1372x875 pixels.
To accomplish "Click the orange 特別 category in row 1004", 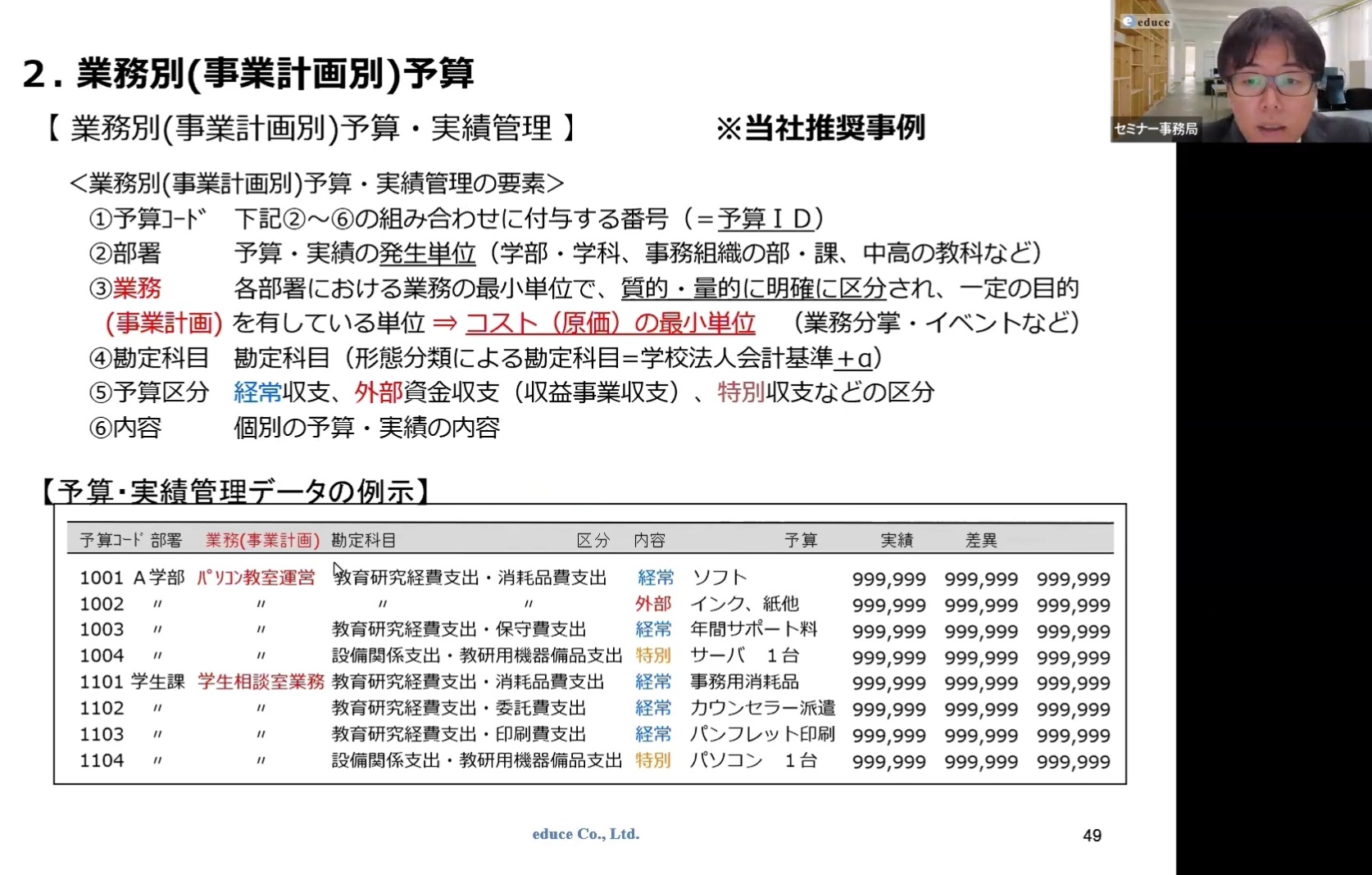I will (x=653, y=656).
